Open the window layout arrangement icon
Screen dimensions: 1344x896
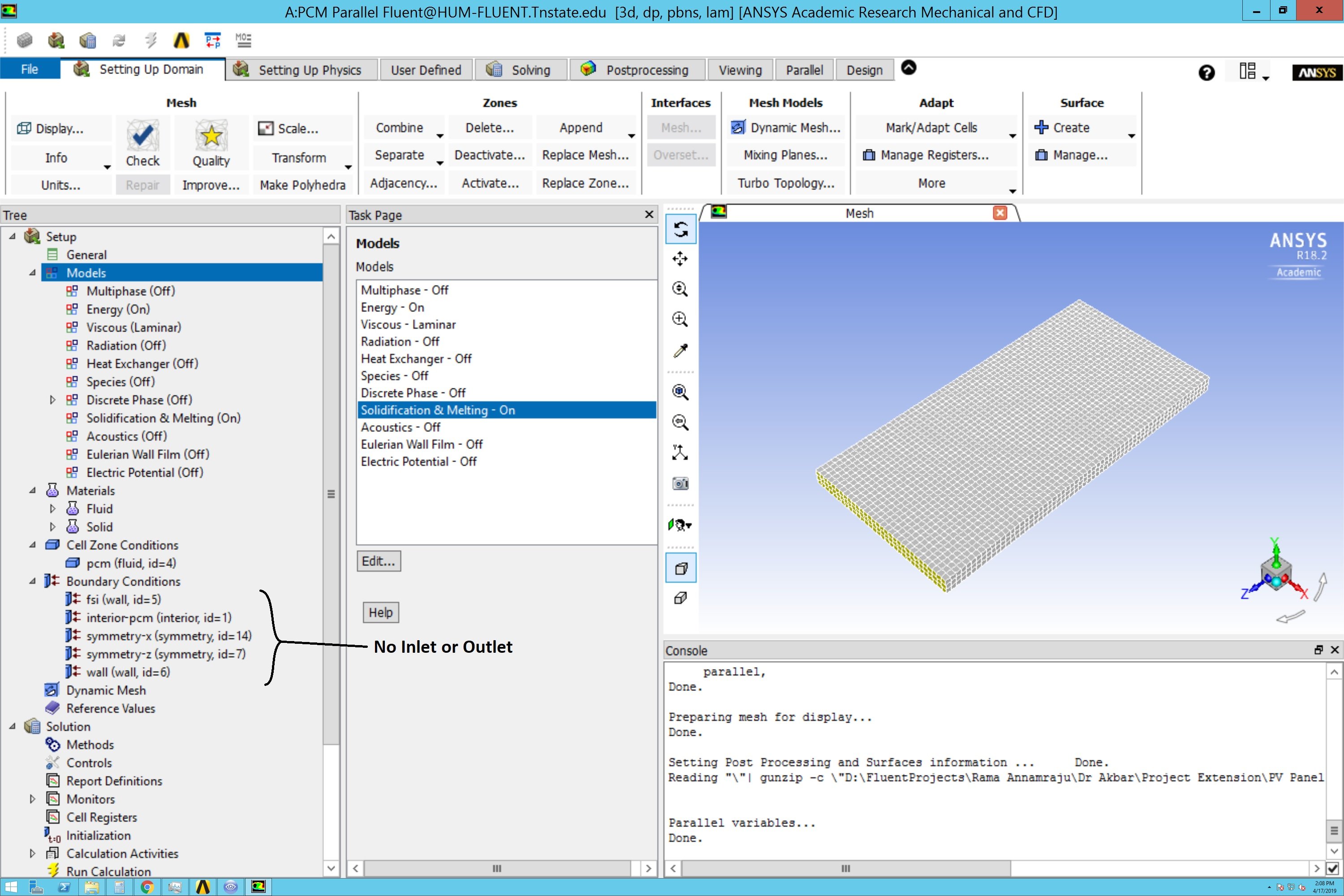click(x=1247, y=71)
